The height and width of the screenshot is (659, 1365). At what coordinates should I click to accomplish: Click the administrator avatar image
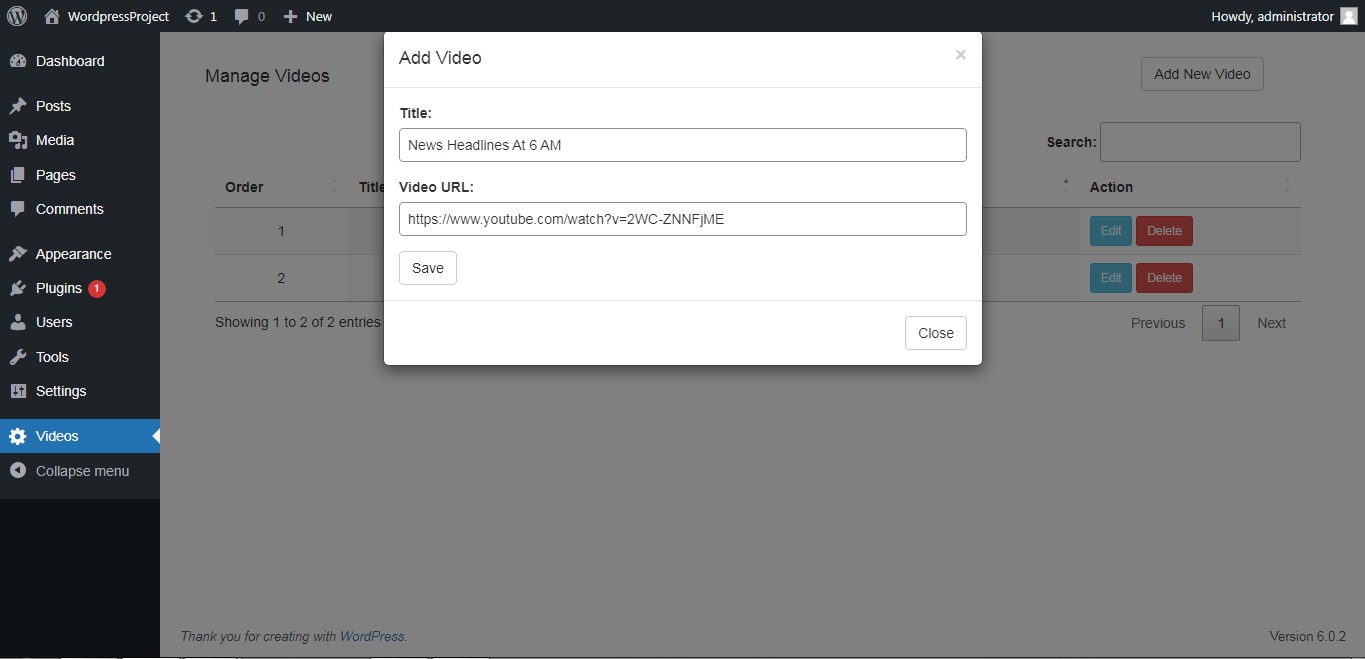(x=1348, y=16)
